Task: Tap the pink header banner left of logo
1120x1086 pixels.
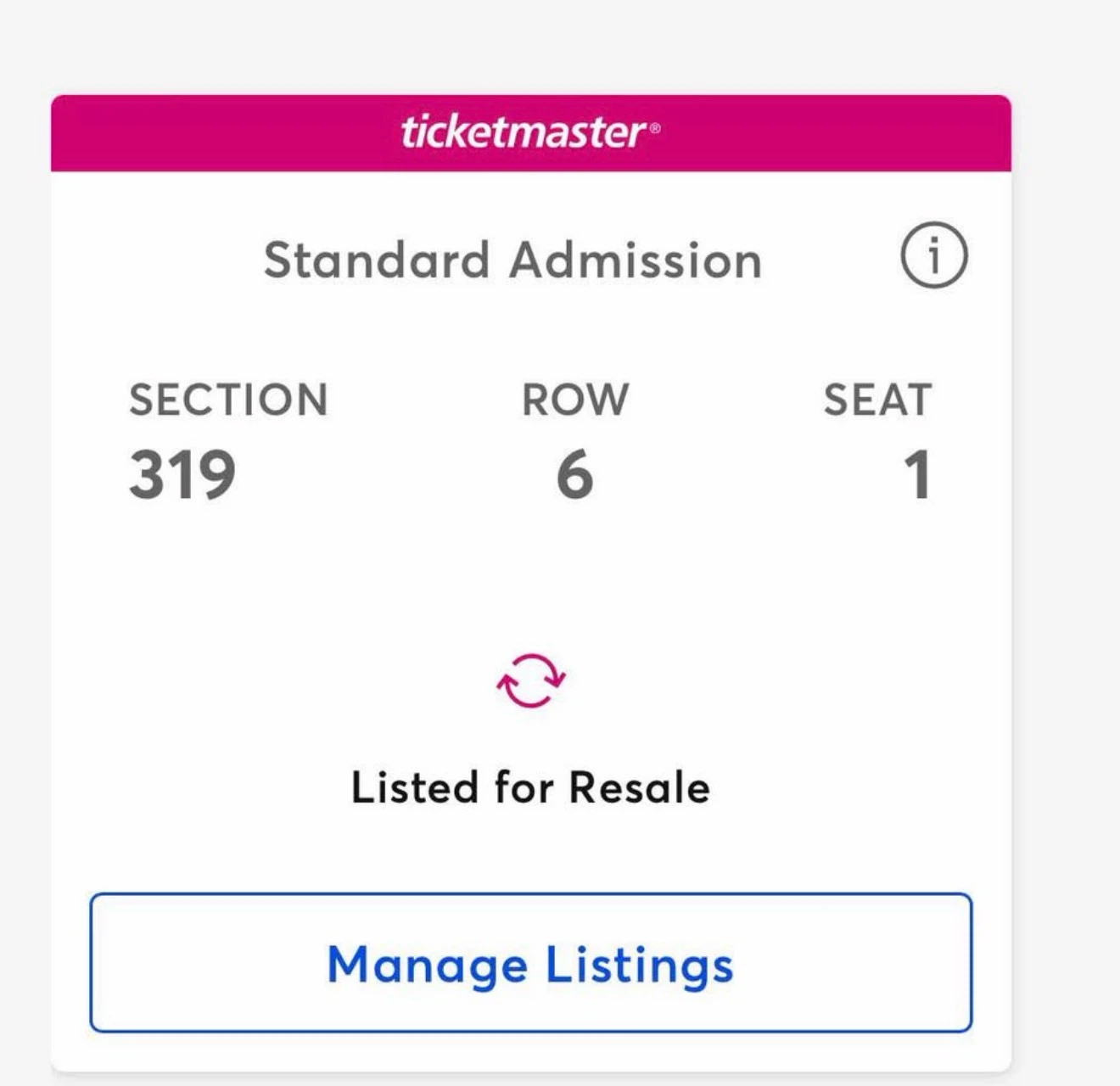Action: (x=225, y=133)
